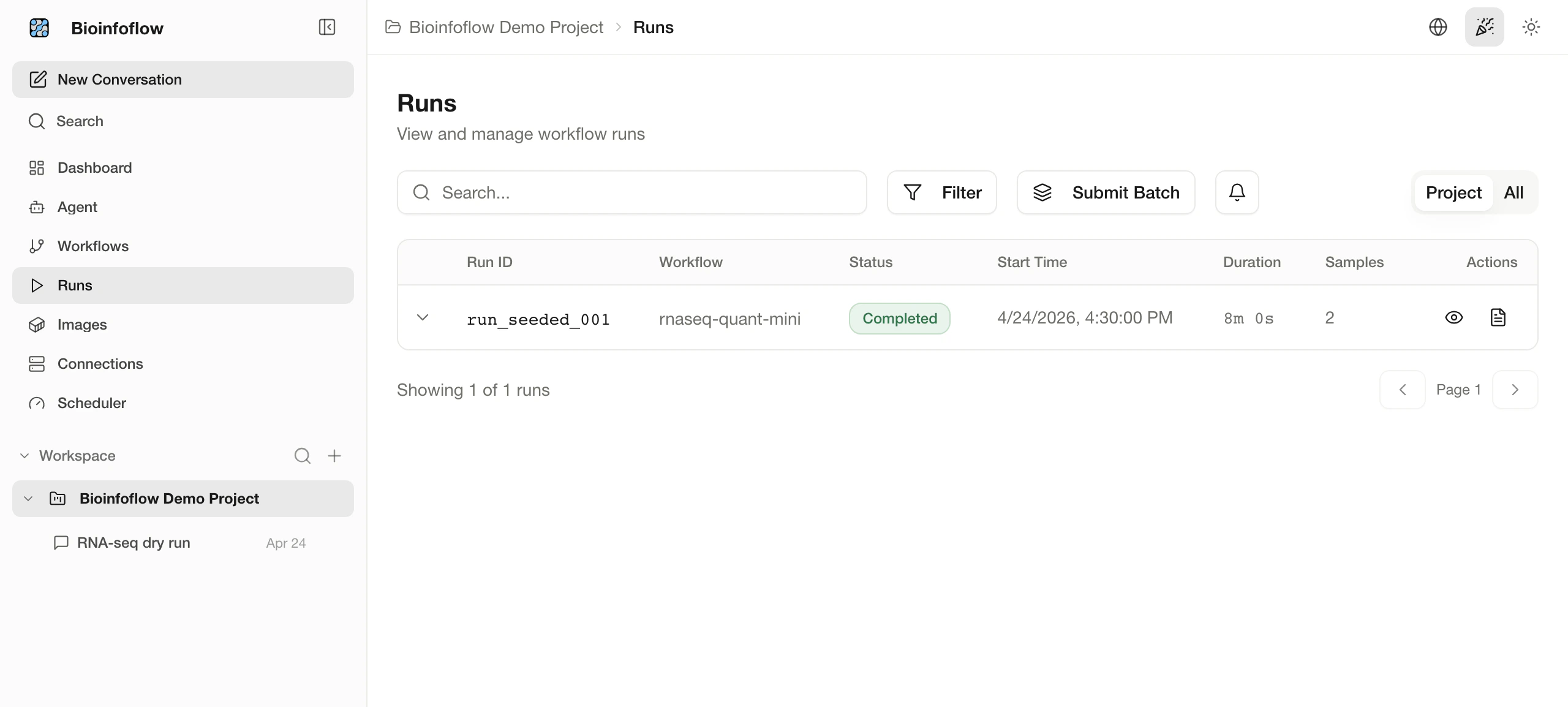This screenshot has width=1568, height=707.
Task: Click Start Time column header
Action: (1032, 262)
